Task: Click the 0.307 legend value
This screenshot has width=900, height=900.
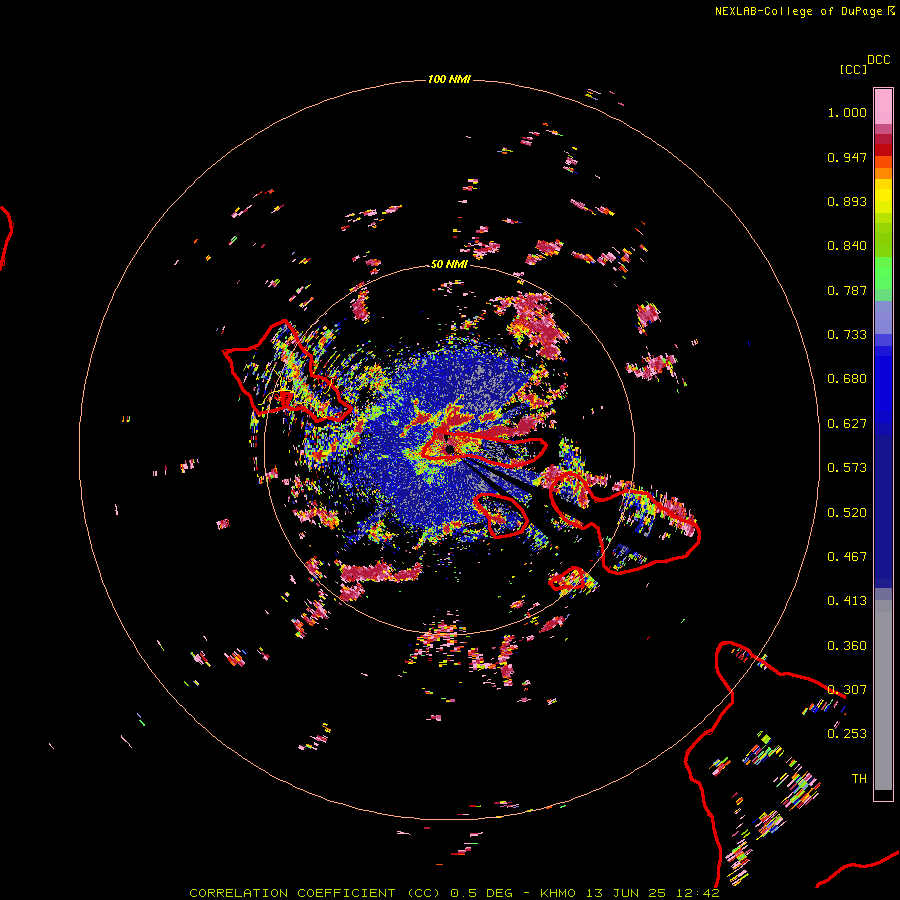Action: coord(847,690)
